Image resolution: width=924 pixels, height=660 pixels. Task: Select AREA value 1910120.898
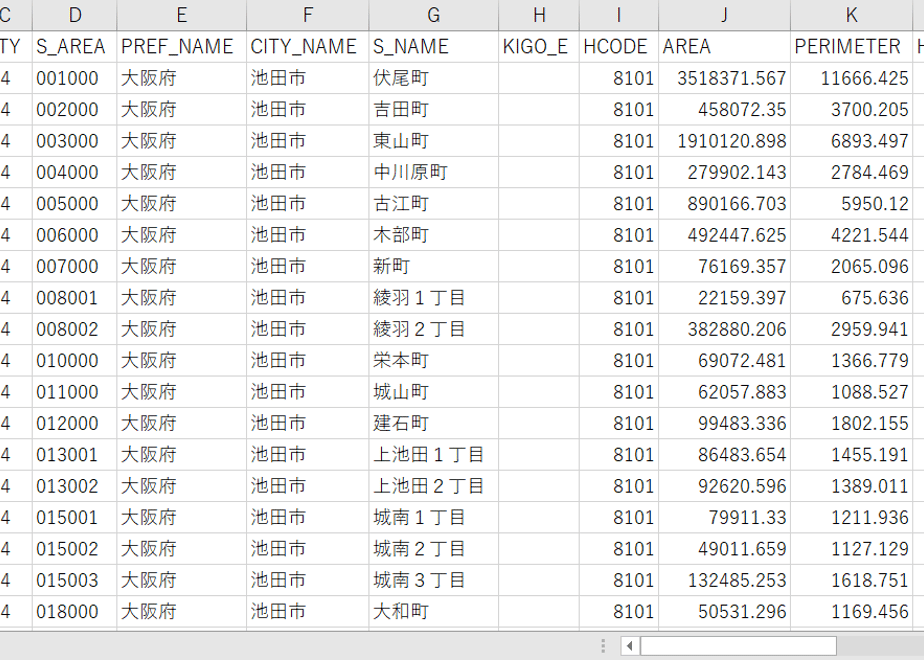724,141
